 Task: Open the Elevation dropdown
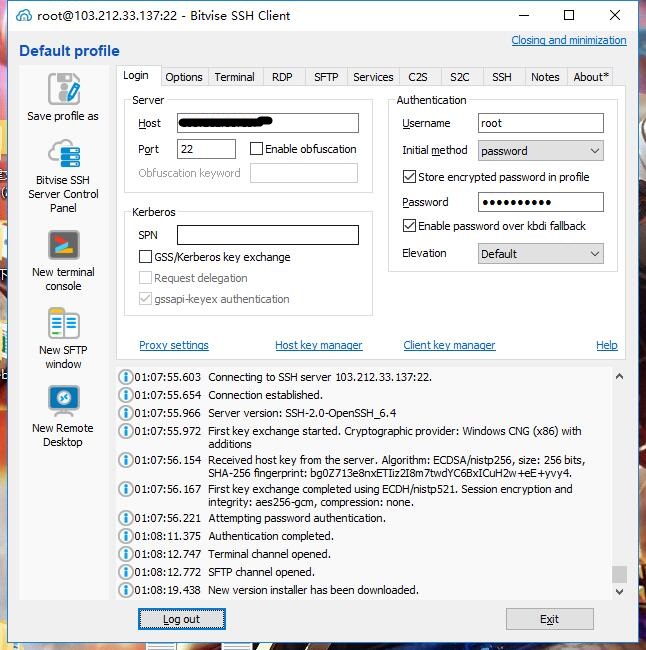[540, 254]
